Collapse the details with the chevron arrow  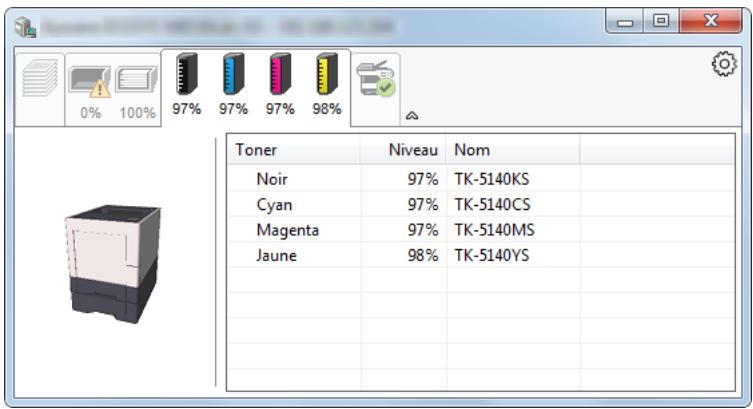point(412,116)
